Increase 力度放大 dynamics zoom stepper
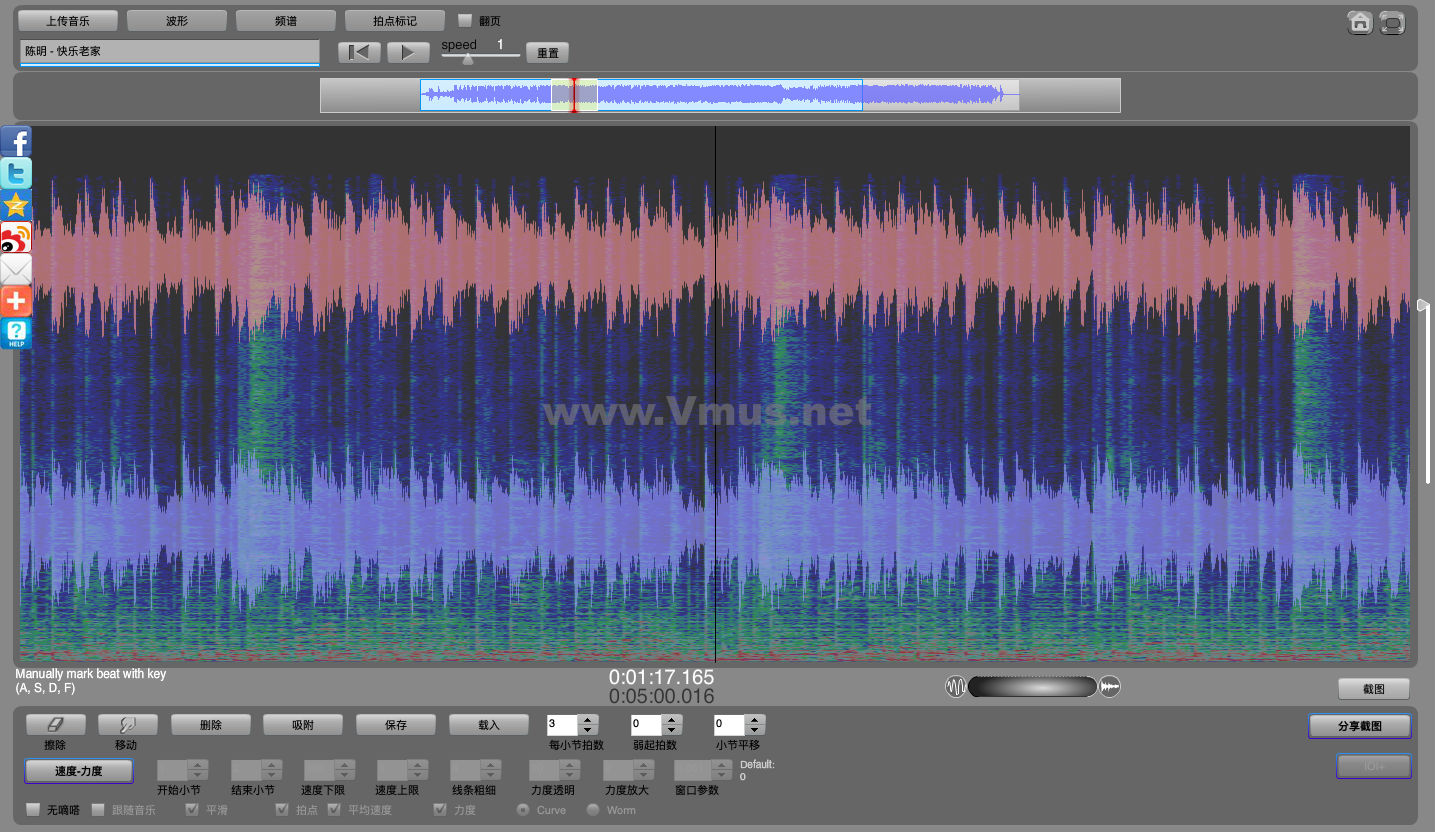1435x832 pixels. click(642, 765)
